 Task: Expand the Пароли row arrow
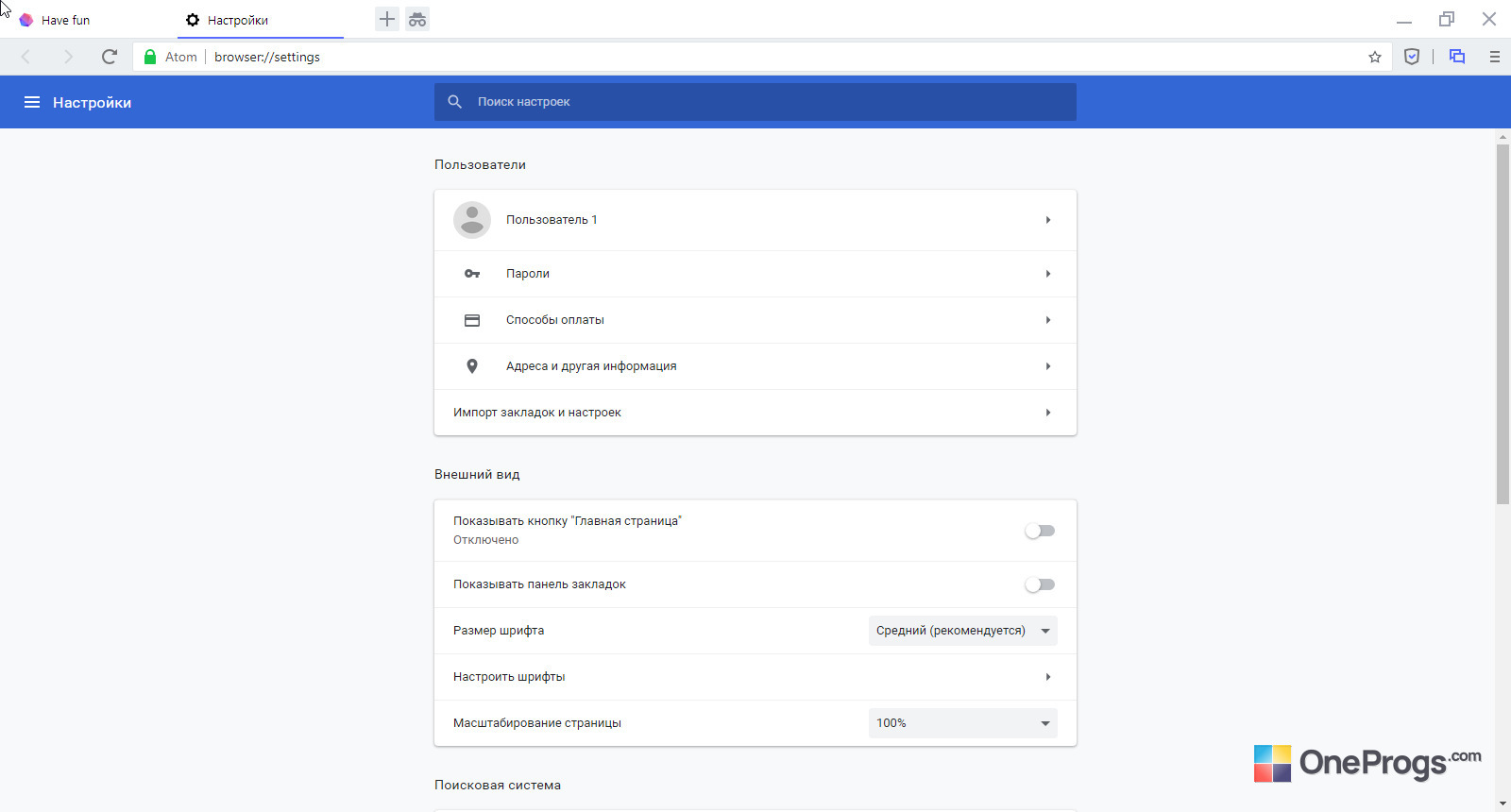[x=1048, y=274]
